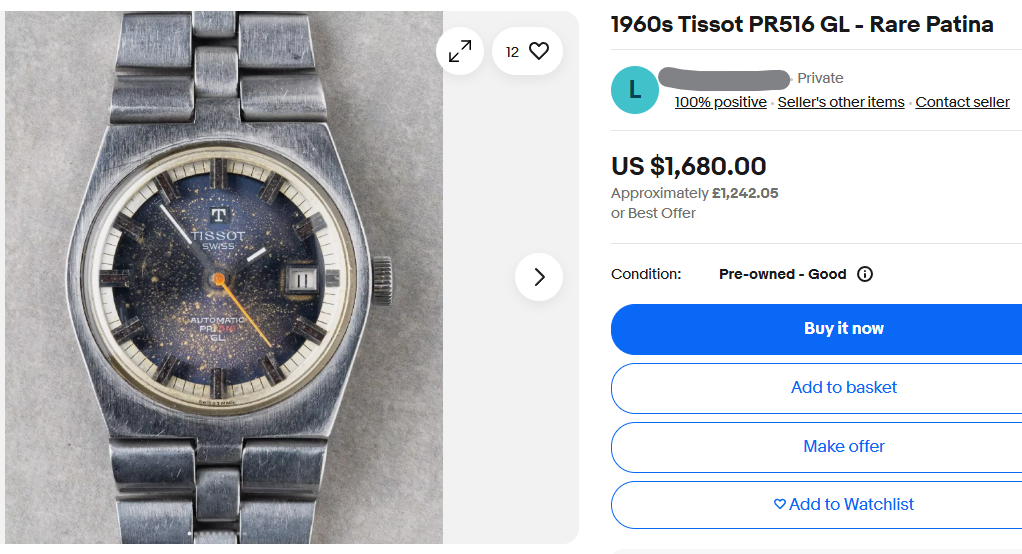Screen dimensions: 1022x554
Task: Add the watch to basket
Action: coord(843,387)
